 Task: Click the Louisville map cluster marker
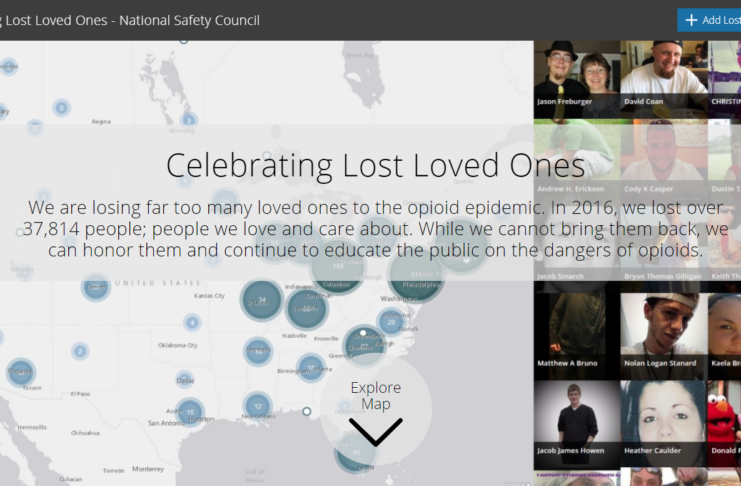307,309
